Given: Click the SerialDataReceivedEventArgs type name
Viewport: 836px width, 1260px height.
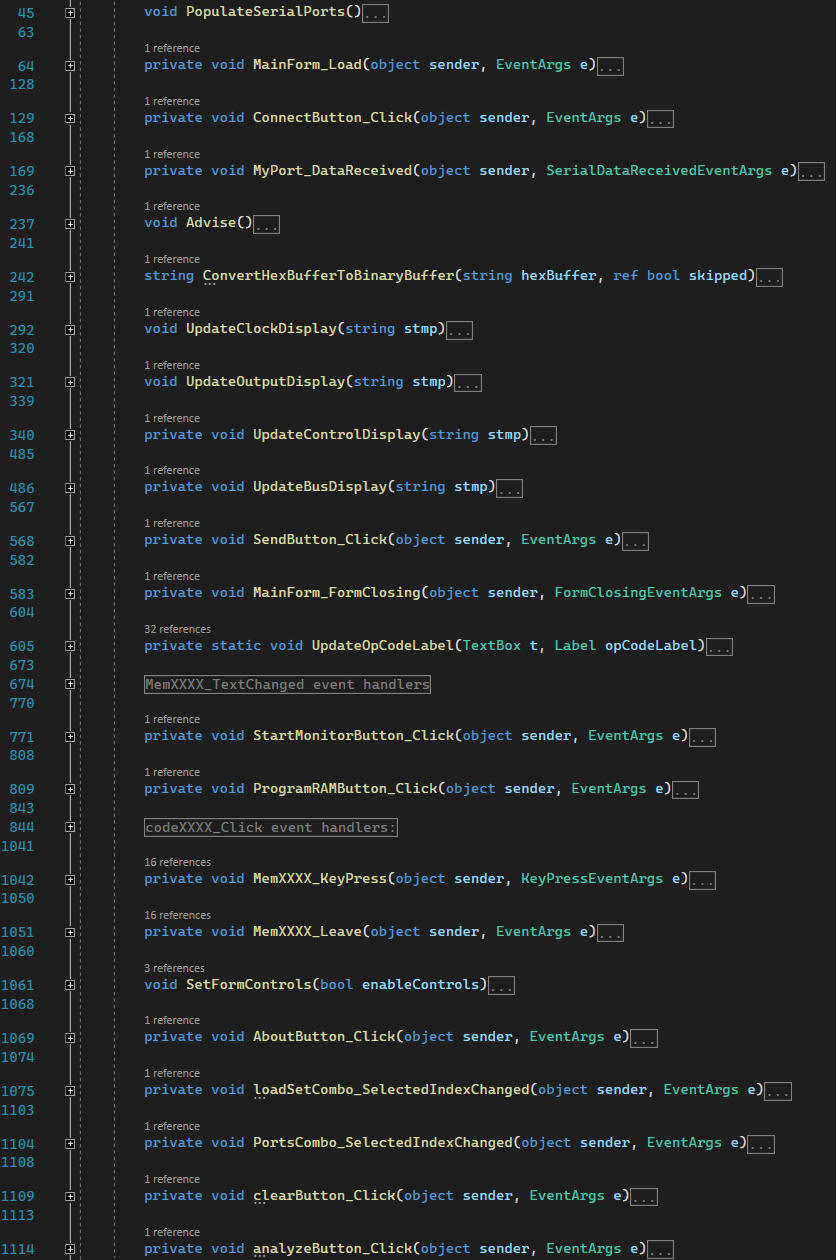Looking at the screenshot, I should tap(659, 171).
